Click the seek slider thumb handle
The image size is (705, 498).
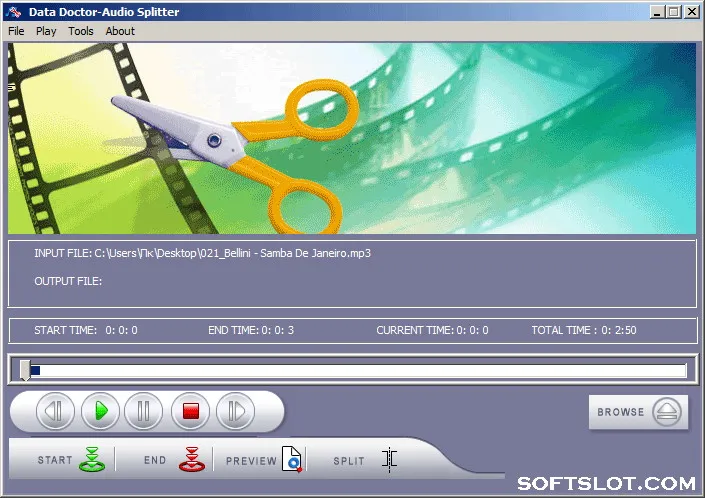(25, 370)
